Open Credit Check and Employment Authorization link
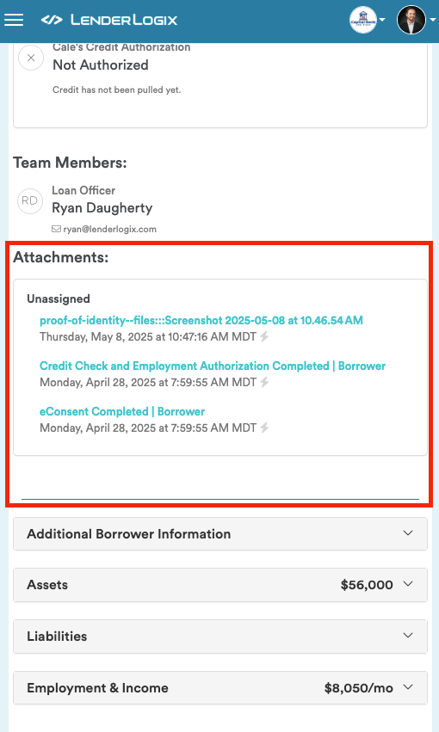 [x=212, y=366]
